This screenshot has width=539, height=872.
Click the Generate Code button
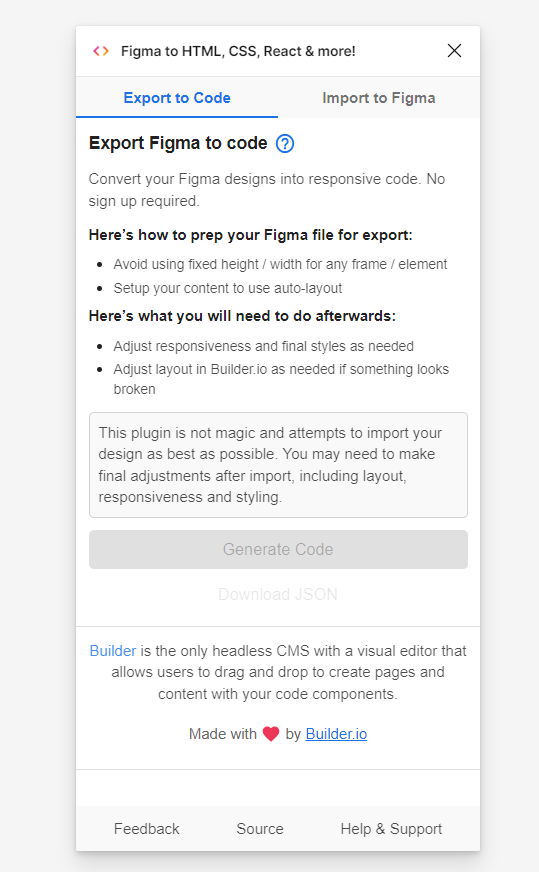[x=278, y=549]
